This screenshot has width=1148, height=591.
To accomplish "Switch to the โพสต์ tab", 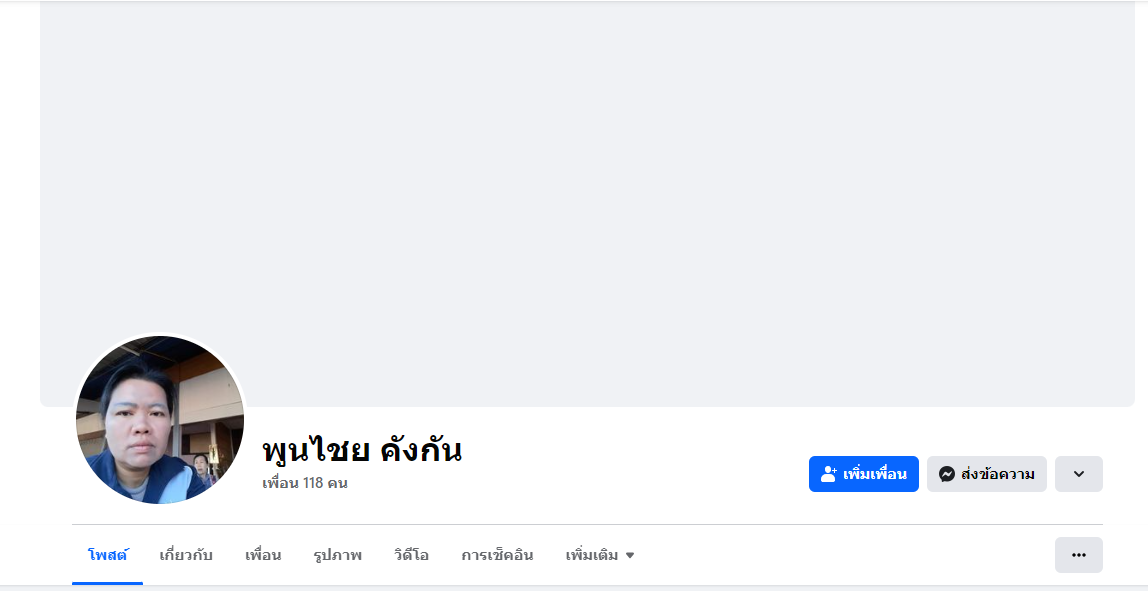I will [107, 555].
